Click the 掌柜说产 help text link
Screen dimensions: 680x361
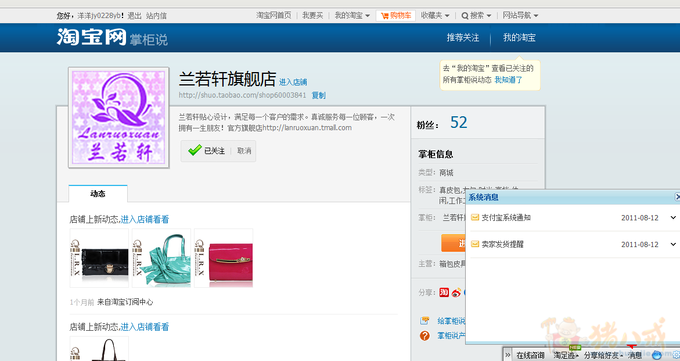(x=451, y=335)
